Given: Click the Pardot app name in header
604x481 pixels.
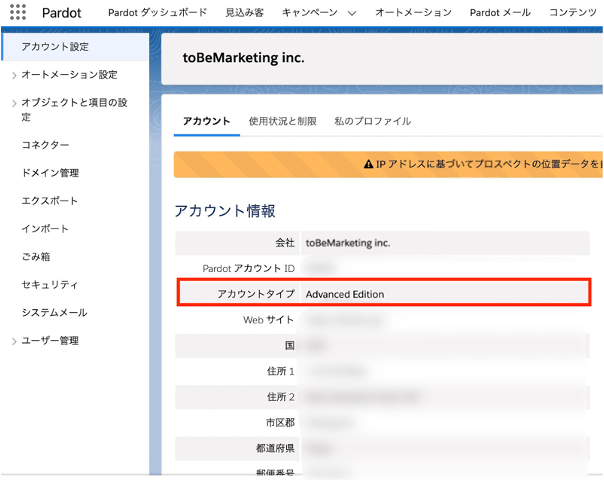Looking at the screenshot, I should pos(62,13).
